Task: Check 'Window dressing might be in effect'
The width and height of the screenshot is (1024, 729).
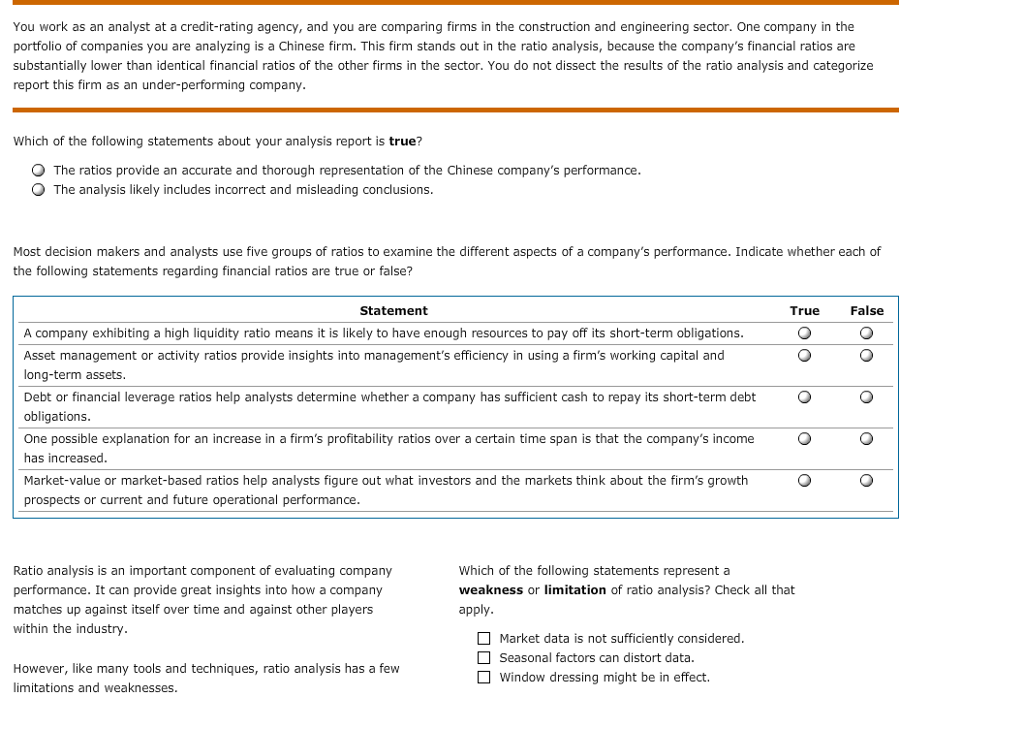Action: (x=484, y=677)
